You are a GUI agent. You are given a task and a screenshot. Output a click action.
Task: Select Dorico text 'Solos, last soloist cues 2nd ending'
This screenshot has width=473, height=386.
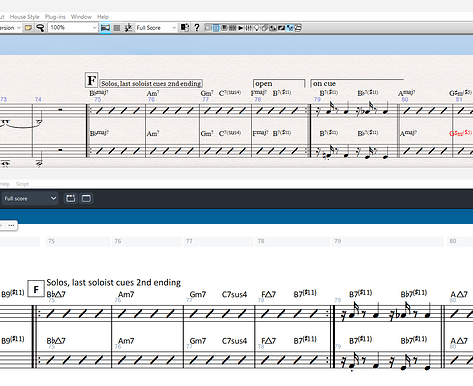tap(113, 283)
